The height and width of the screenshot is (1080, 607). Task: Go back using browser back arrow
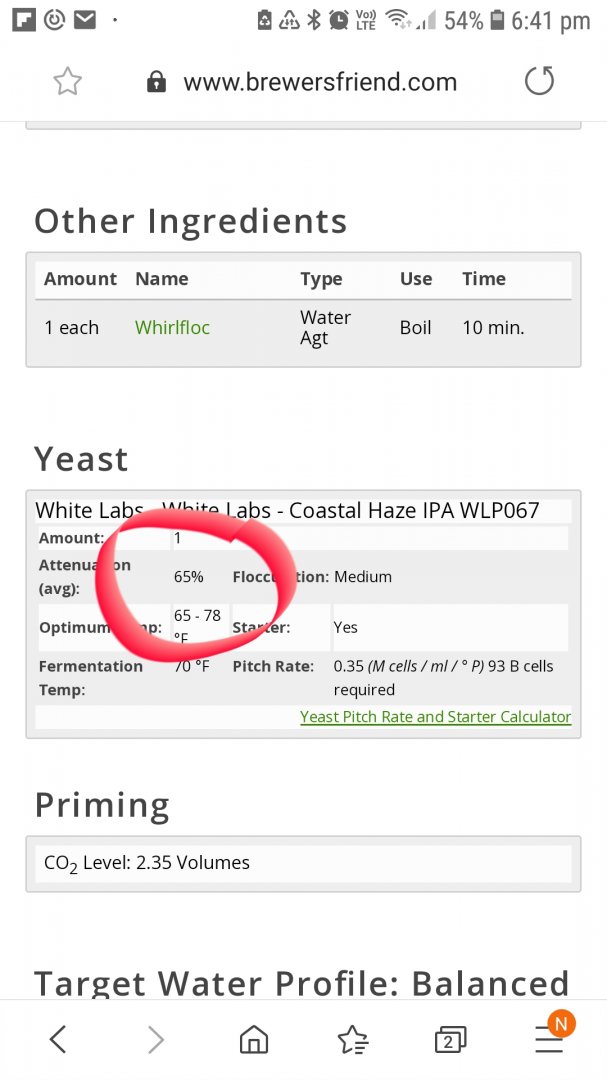(x=58, y=1040)
